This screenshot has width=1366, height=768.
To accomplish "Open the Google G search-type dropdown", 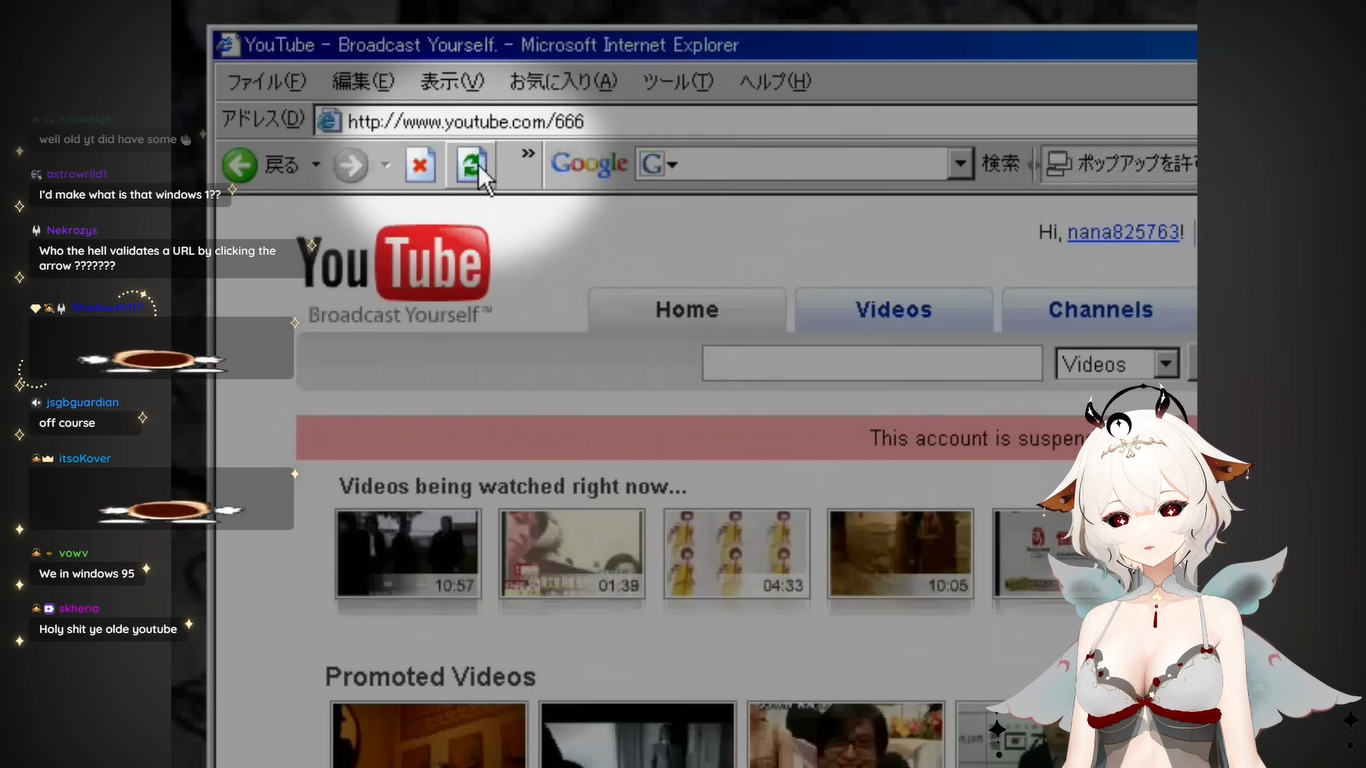I will point(659,164).
